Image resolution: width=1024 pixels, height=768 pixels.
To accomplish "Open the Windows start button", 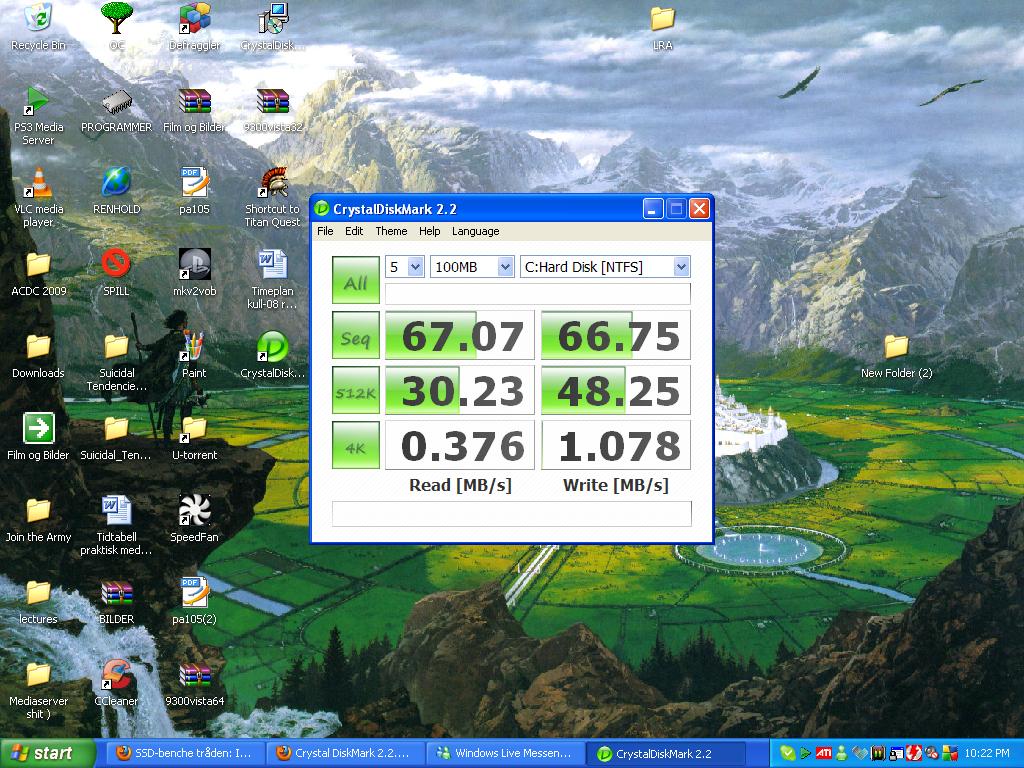I will [47, 753].
